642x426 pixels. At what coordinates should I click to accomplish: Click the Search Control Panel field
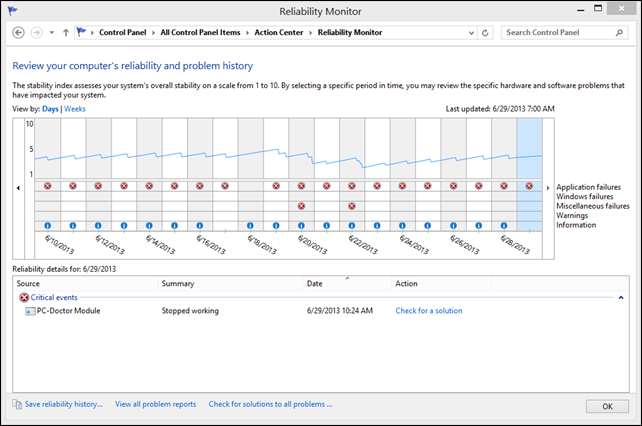558,32
